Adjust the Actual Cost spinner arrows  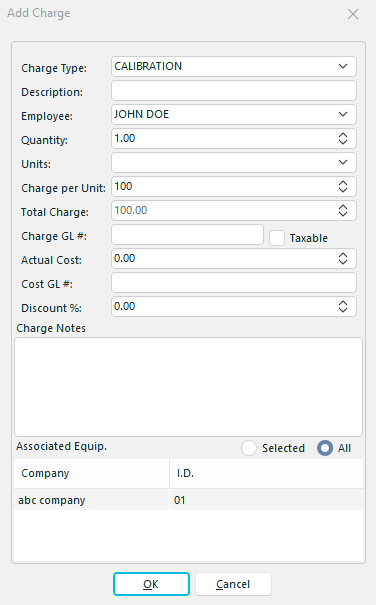point(343,259)
